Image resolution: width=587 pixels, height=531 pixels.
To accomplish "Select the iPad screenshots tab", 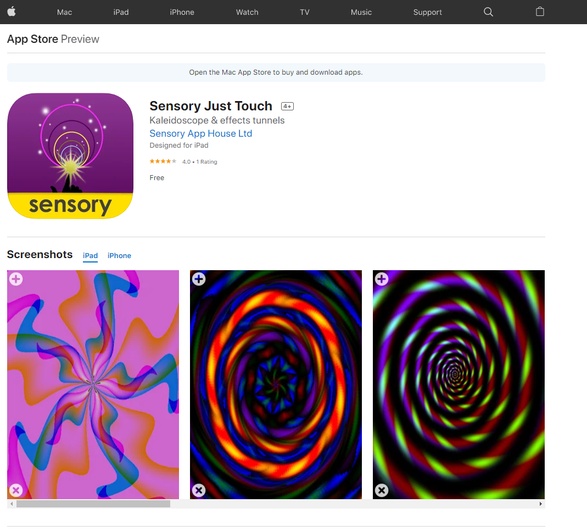I will click(x=90, y=256).
